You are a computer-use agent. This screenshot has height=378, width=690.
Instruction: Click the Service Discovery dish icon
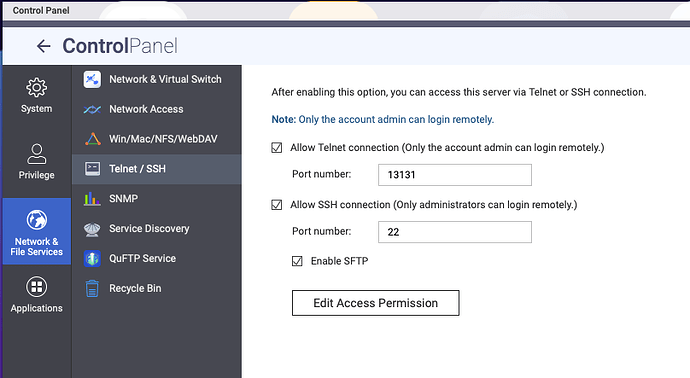click(92, 229)
